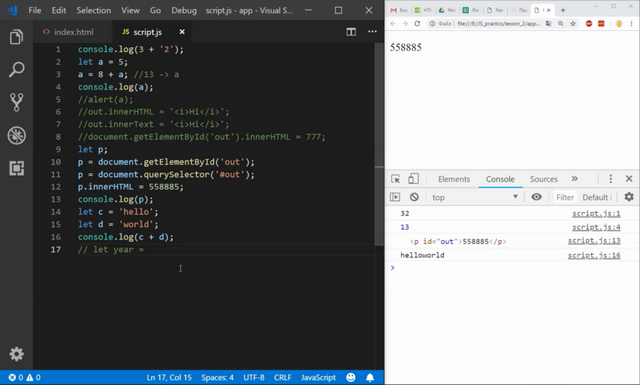Click the red square extension icon

click(601, 24)
